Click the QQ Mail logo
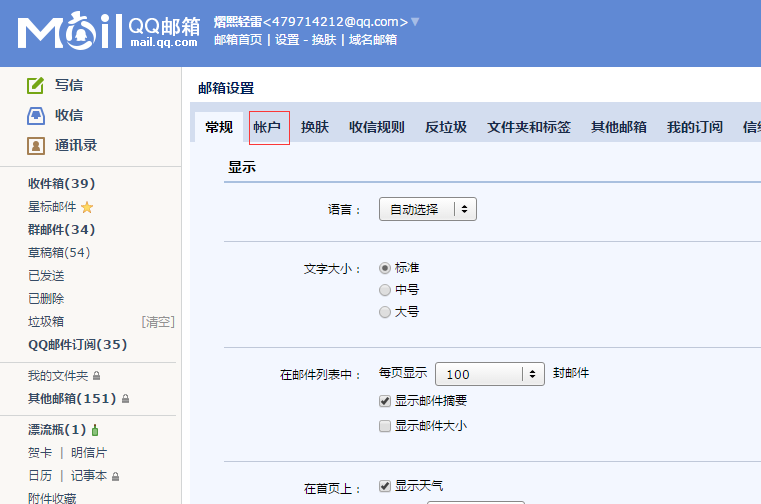 click(109, 32)
